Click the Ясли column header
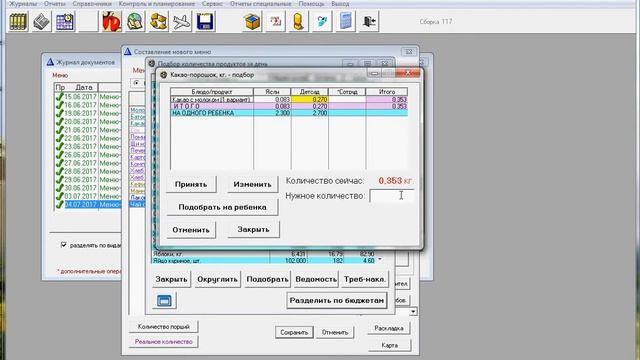Screen dimensions: 640x360 [272, 92]
